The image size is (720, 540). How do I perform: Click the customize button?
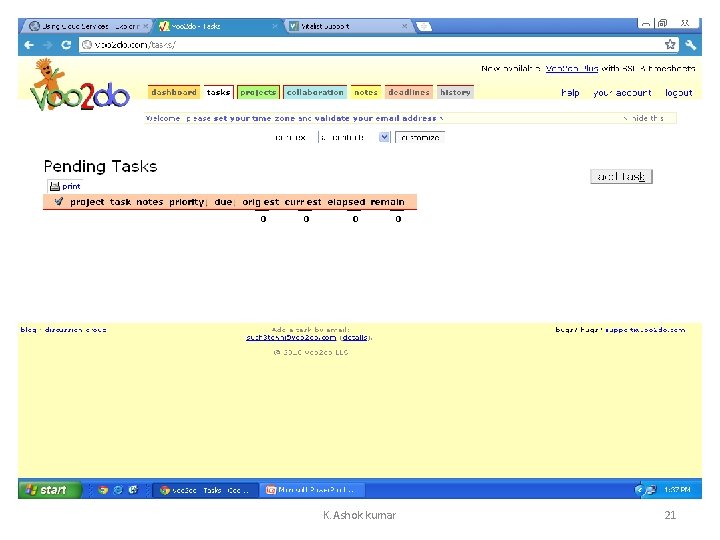pos(420,137)
